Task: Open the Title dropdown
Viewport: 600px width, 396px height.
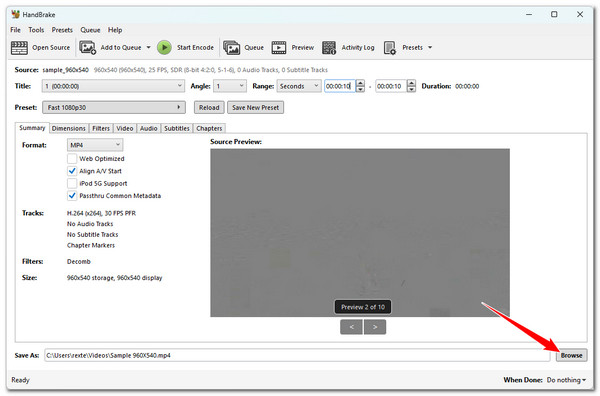Action: click(113, 86)
